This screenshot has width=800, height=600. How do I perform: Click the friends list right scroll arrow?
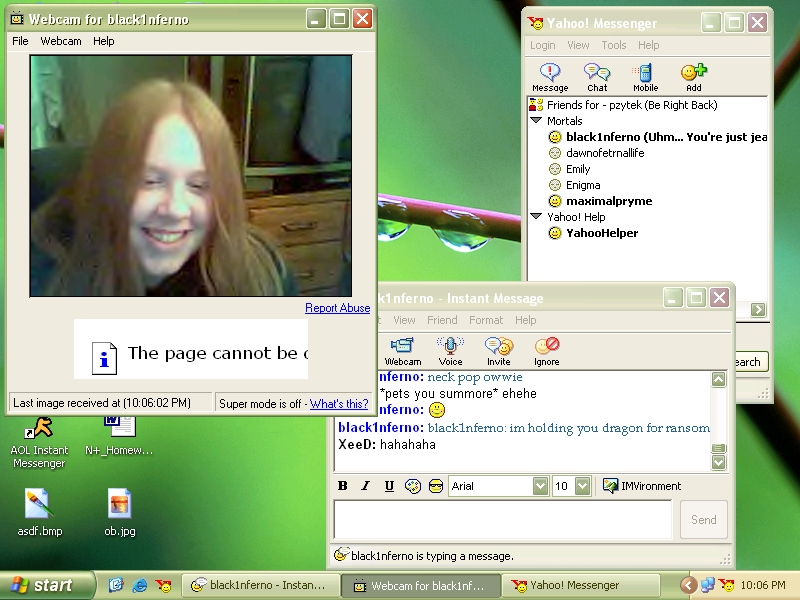[x=758, y=309]
